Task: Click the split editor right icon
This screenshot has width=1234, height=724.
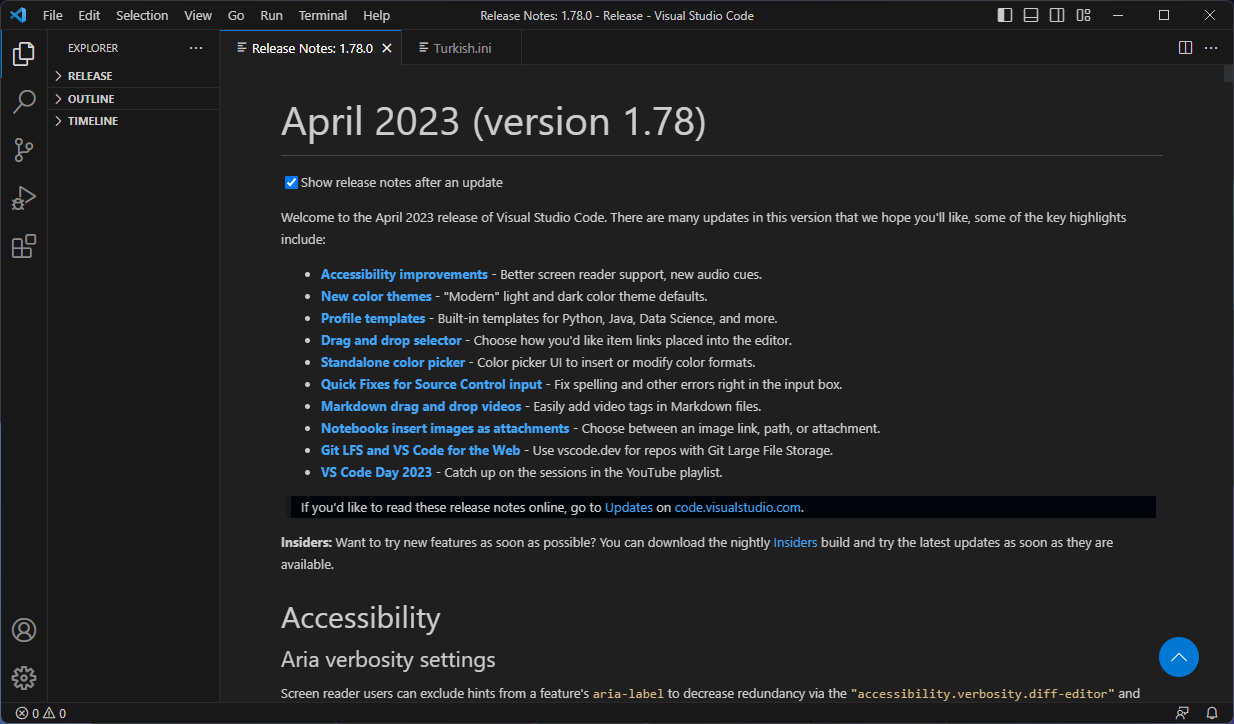Action: point(1185,48)
